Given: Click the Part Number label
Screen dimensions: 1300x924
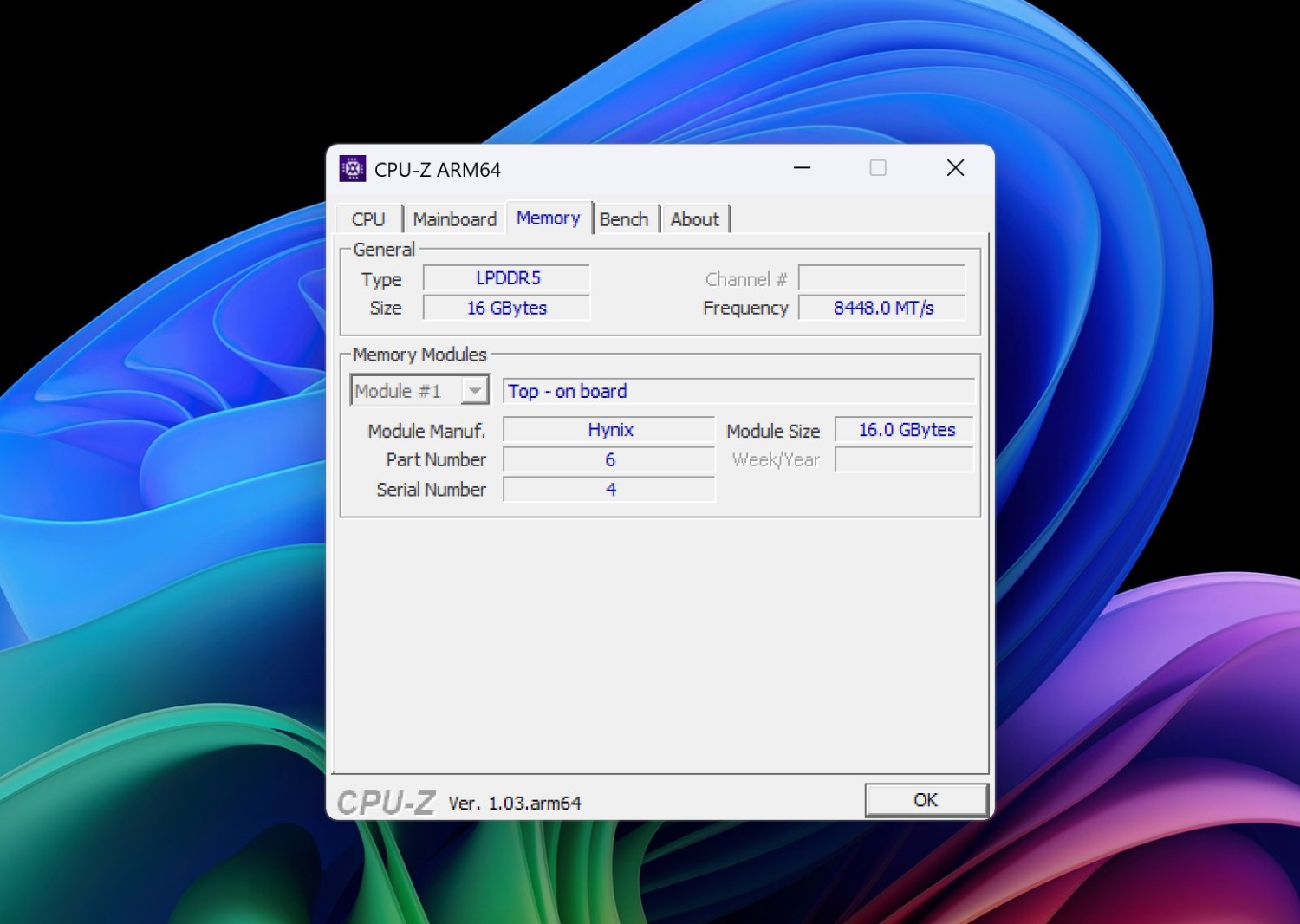Looking at the screenshot, I should pyautogui.click(x=436, y=459).
